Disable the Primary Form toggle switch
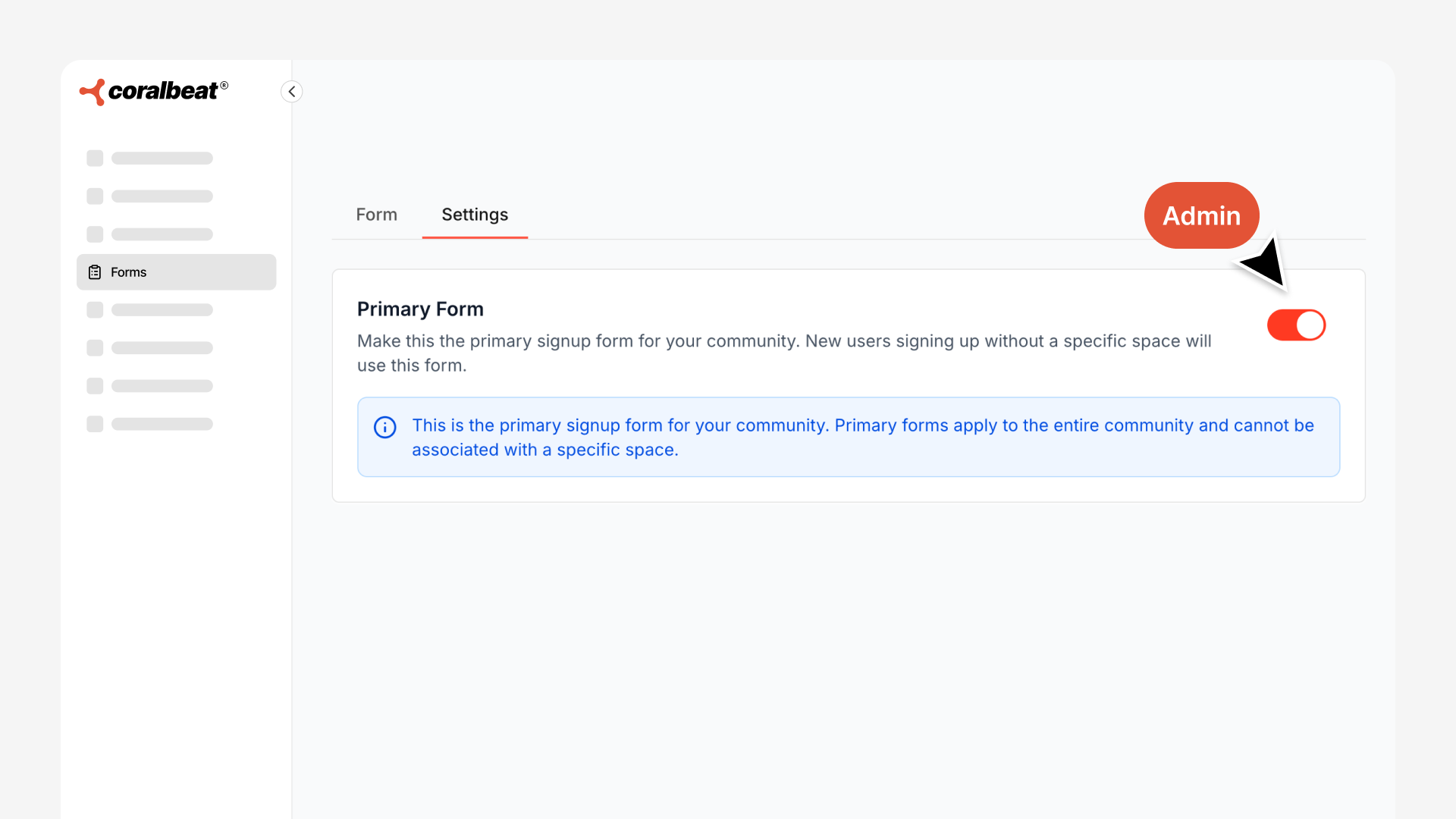The height and width of the screenshot is (819, 1456). pos(1296,325)
